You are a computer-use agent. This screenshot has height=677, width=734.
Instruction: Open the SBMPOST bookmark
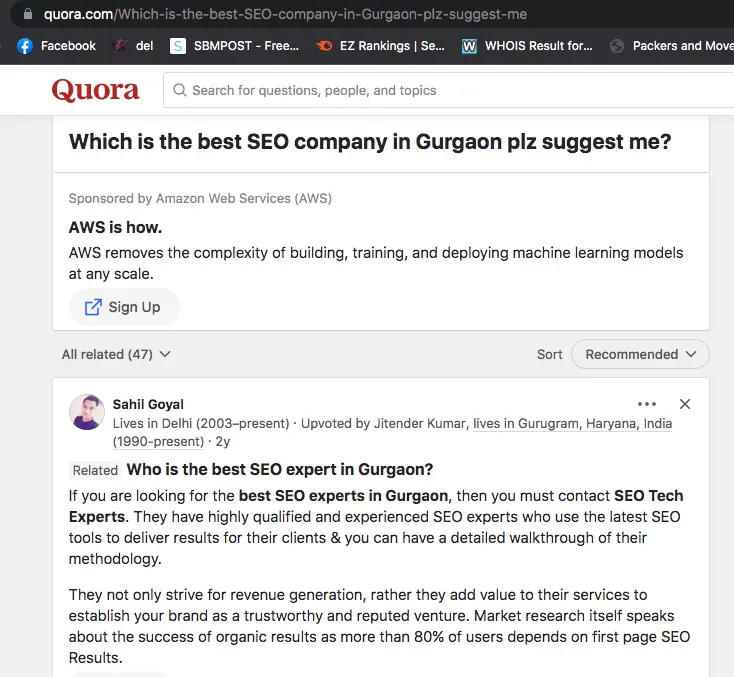pyautogui.click(x=235, y=46)
